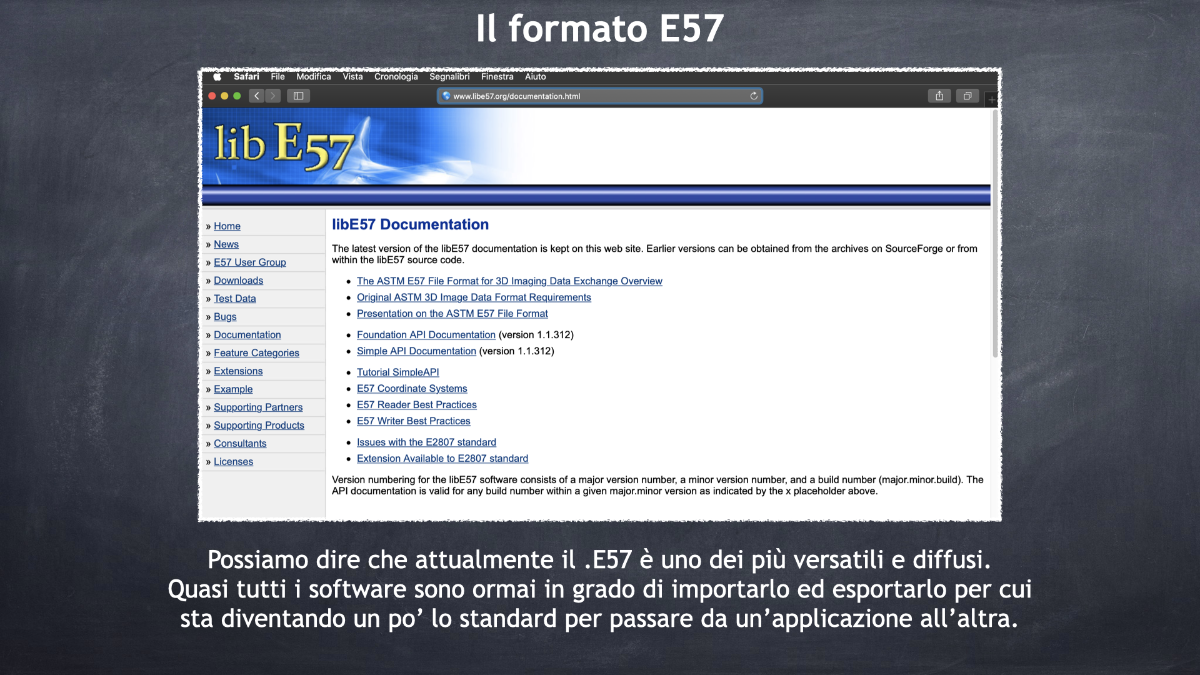Open Foundation API Documentation link
The width and height of the screenshot is (1200, 675).
pos(426,335)
